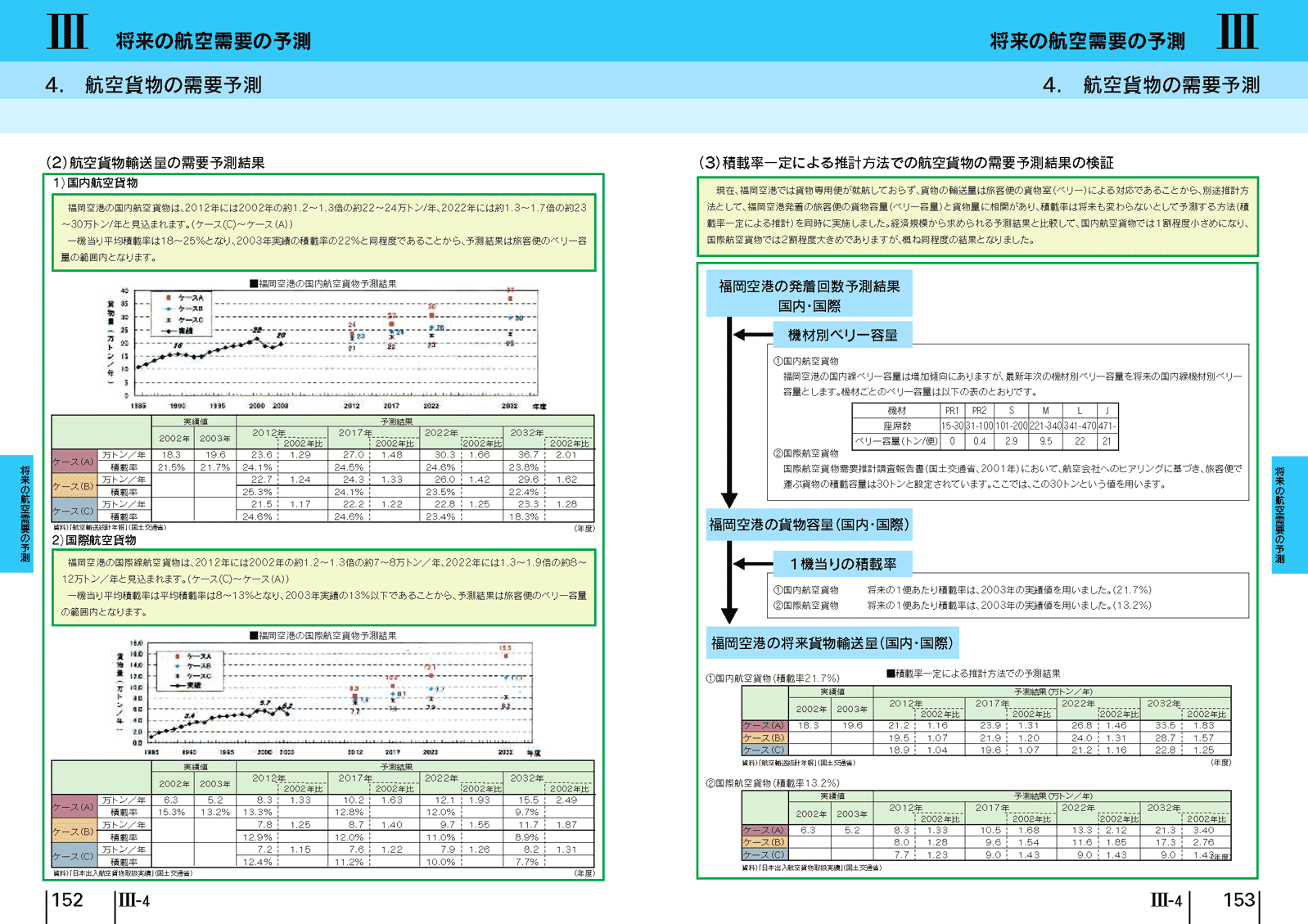Screen dimensions: 1308x924
Task: Click cell '15.3%' in international cargo table
Action: (172, 813)
